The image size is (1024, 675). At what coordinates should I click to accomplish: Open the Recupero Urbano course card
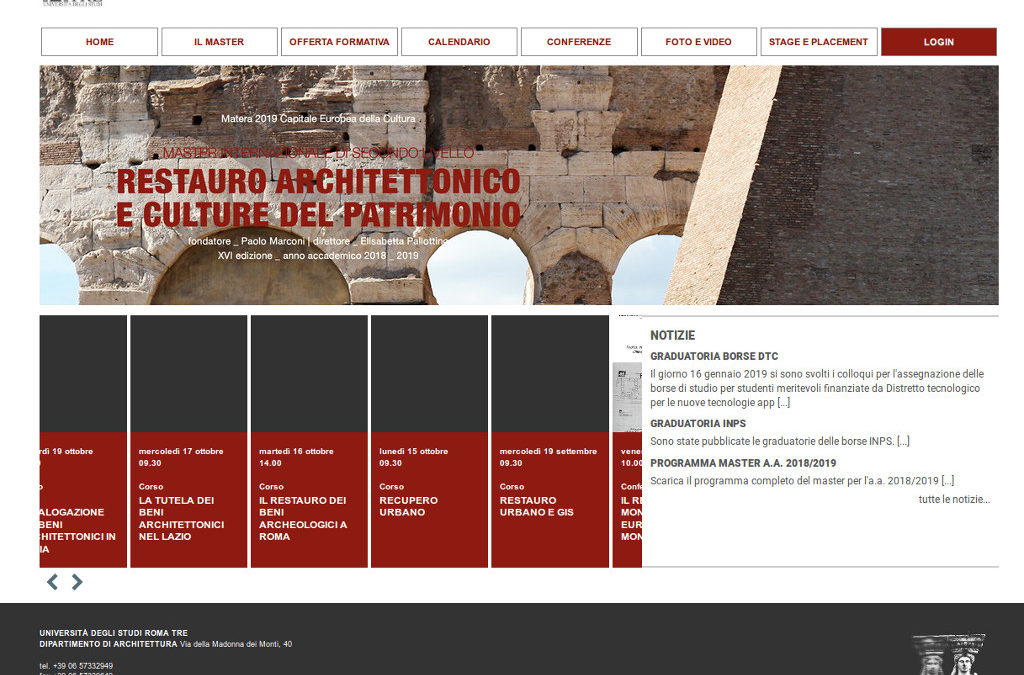click(429, 441)
